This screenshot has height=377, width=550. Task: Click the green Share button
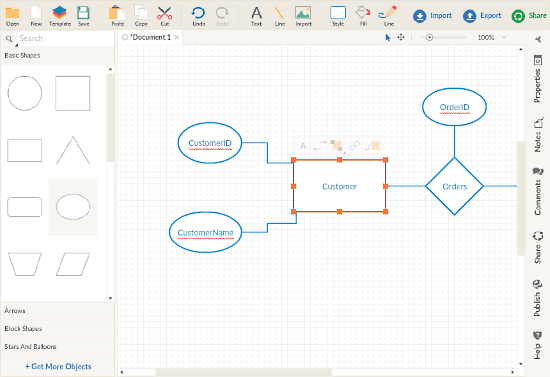click(529, 16)
